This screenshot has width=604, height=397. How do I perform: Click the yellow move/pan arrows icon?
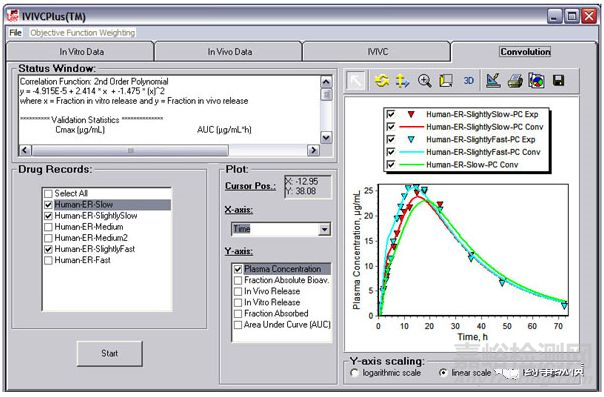402,81
